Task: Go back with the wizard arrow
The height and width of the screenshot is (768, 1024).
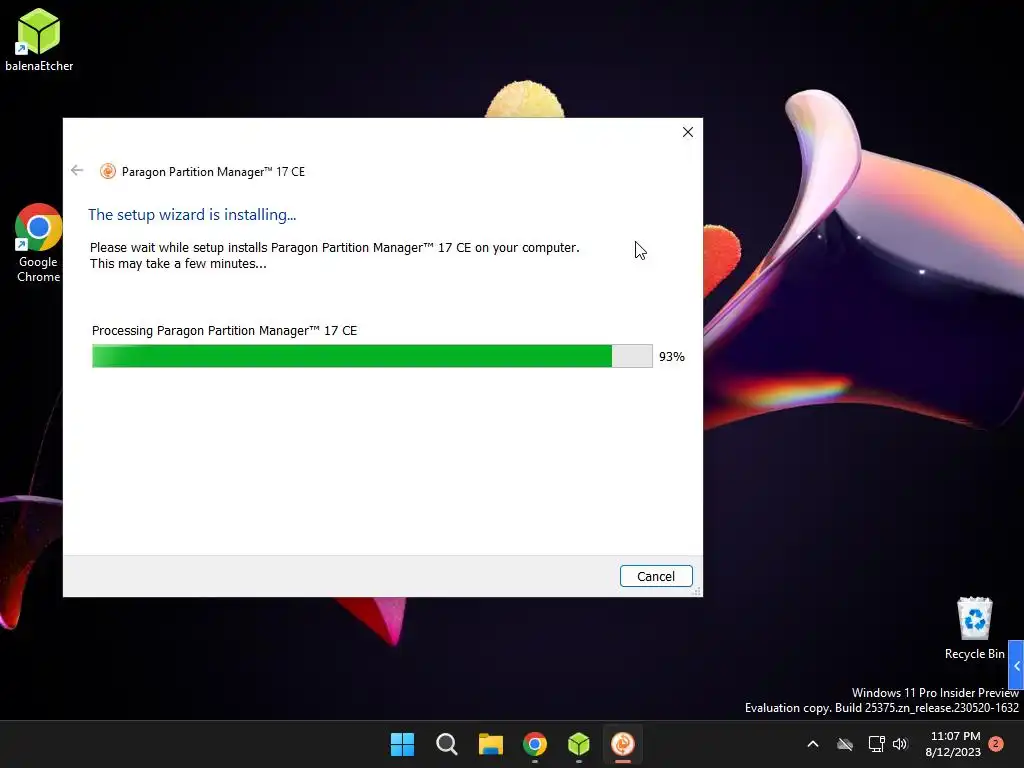Action: tap(77, 170)
